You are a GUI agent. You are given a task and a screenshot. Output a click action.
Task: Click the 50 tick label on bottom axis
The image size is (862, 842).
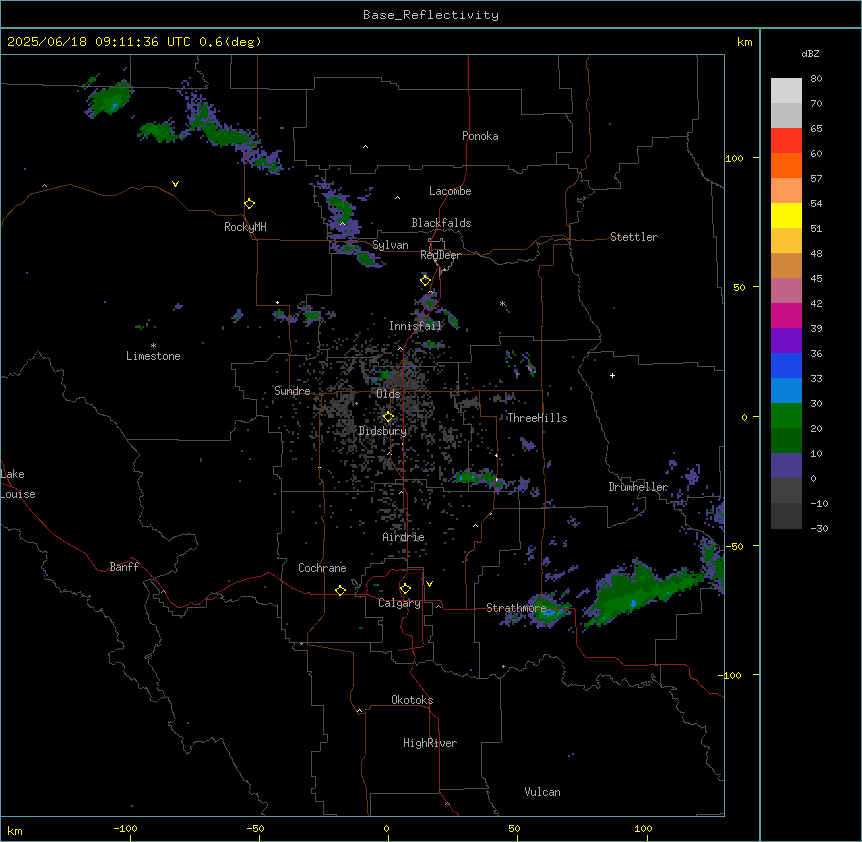pyautogui.click(x=514, y=828)
